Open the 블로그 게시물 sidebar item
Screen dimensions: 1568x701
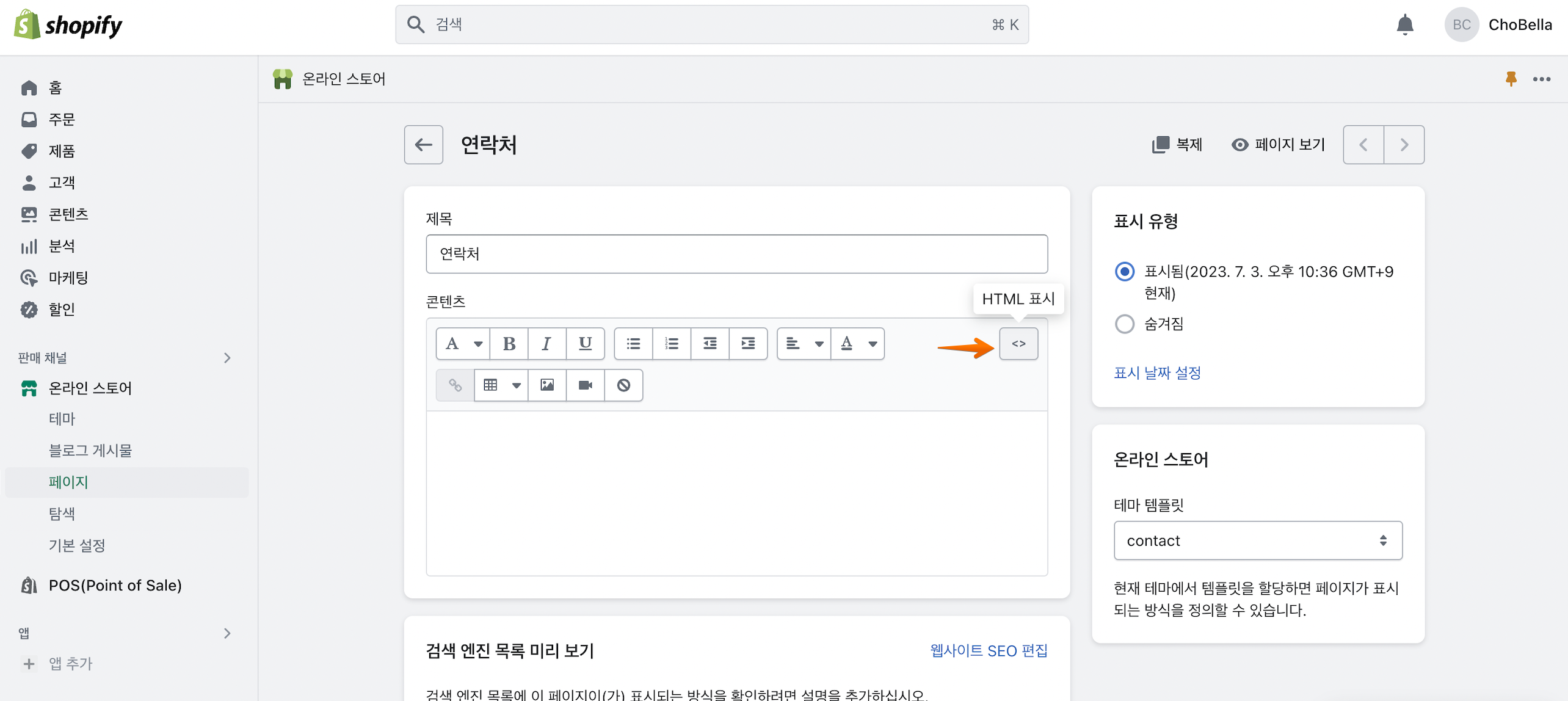pyautogui.click(x=90, y=451)
